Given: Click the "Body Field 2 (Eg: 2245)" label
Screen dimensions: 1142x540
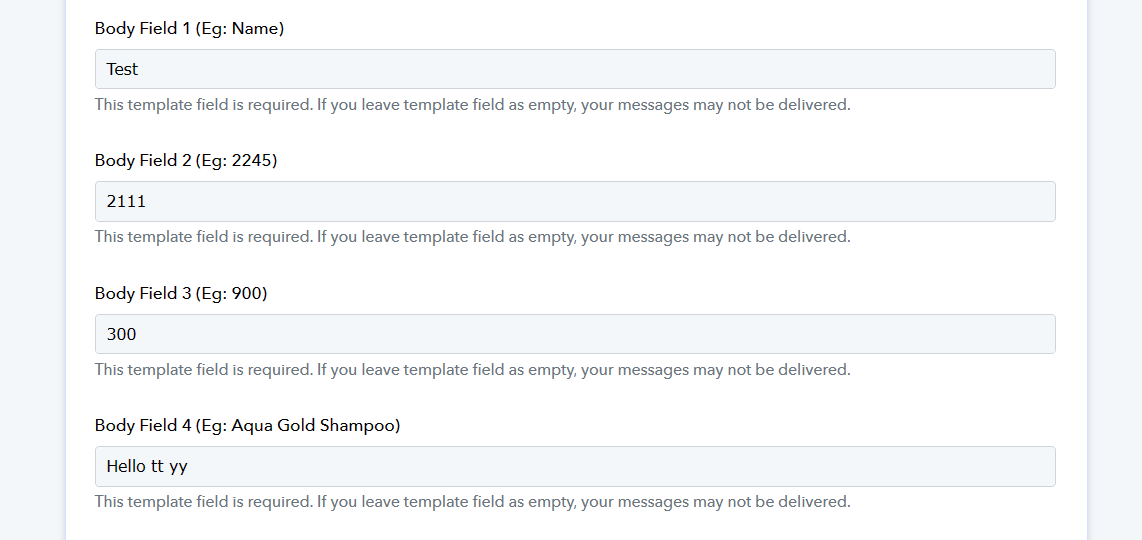Looking at the screenshot, I should click(x=186, y=160).
